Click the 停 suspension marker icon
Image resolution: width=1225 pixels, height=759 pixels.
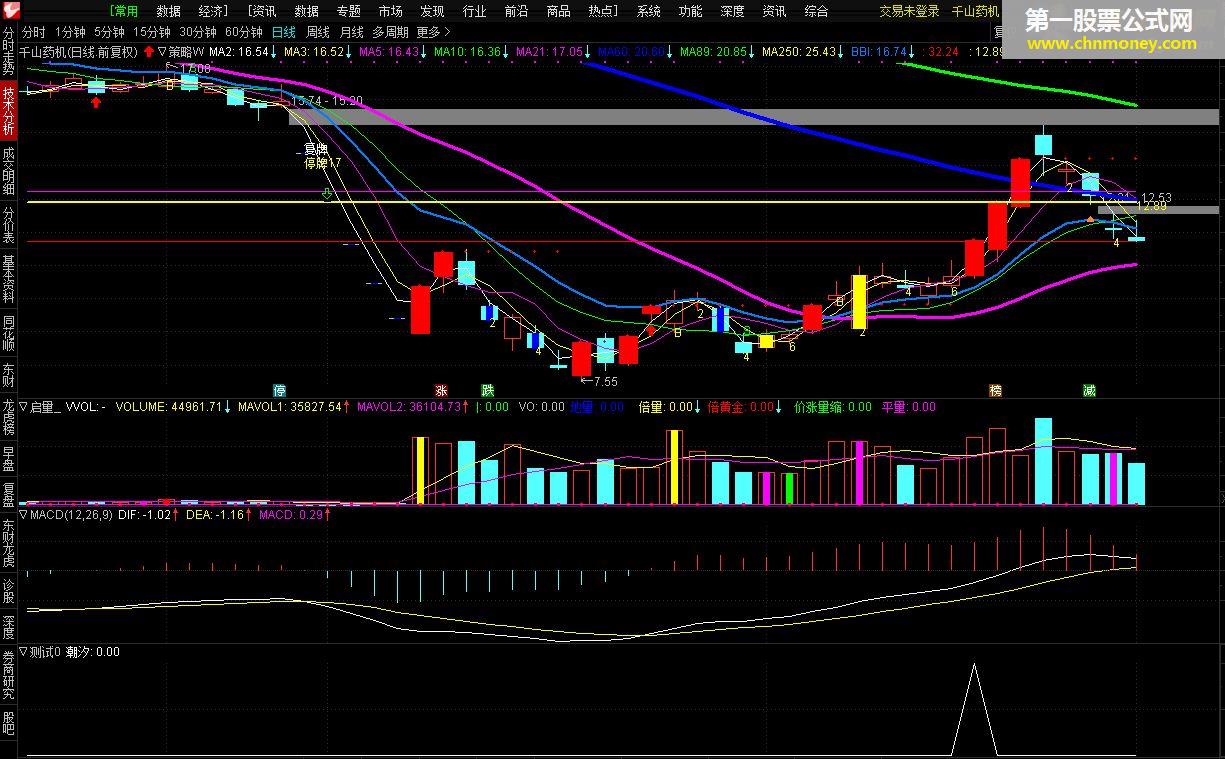pyautogui.click(x=280, y=390)
